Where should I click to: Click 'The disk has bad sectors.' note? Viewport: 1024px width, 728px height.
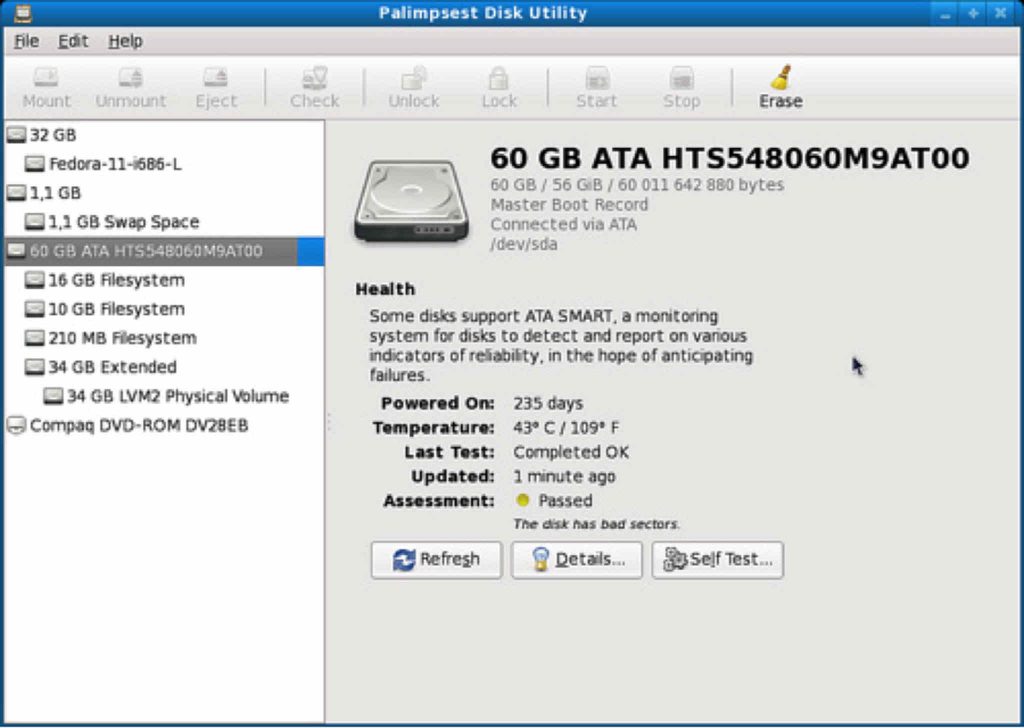tap(596, 524)
